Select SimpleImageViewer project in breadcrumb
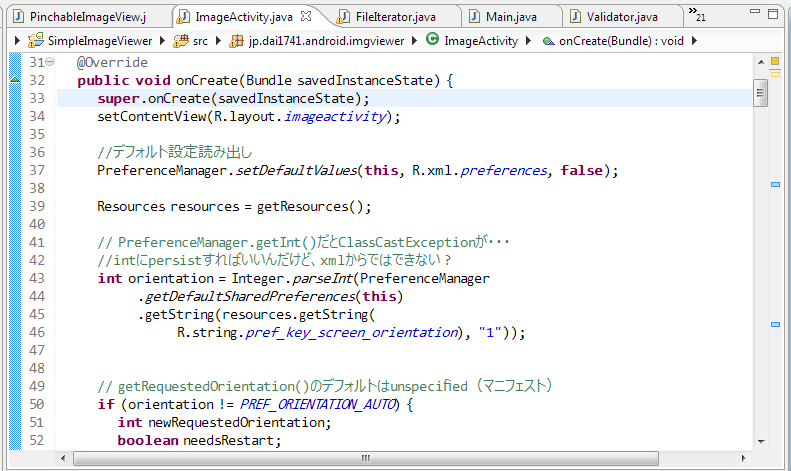Screen dimensions: 791x471 pos(100,41)
